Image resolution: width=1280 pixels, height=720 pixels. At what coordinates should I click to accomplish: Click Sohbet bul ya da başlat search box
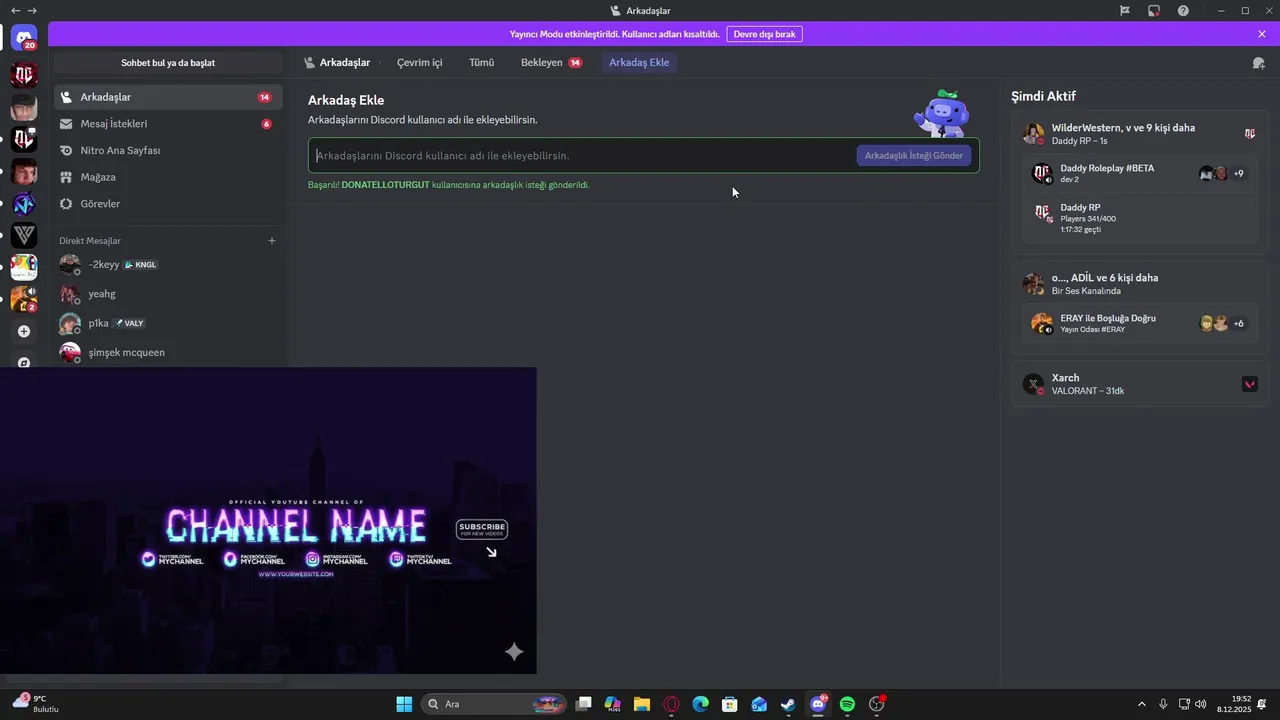pyautogui.click(x=168, y=63)
